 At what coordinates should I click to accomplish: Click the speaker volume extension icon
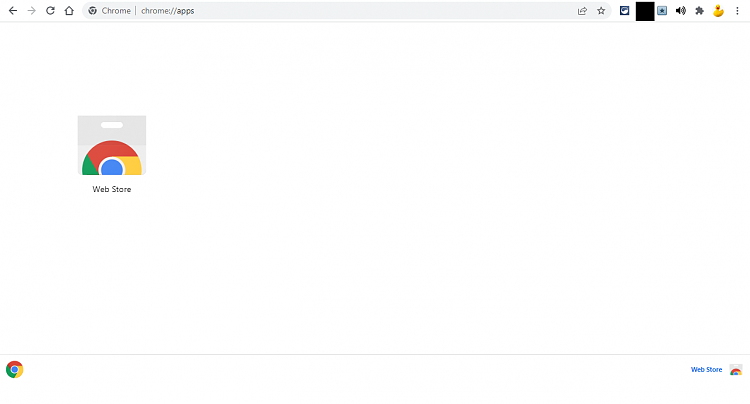pos(681,11)
